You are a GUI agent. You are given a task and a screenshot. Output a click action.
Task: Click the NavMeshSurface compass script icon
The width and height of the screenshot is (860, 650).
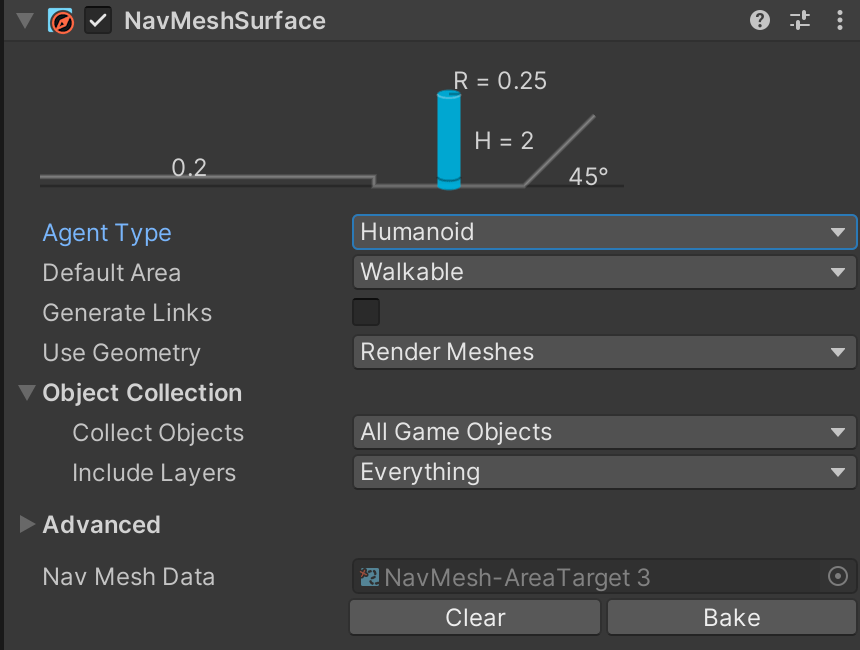pyautogui.click(x=60, y=21)
